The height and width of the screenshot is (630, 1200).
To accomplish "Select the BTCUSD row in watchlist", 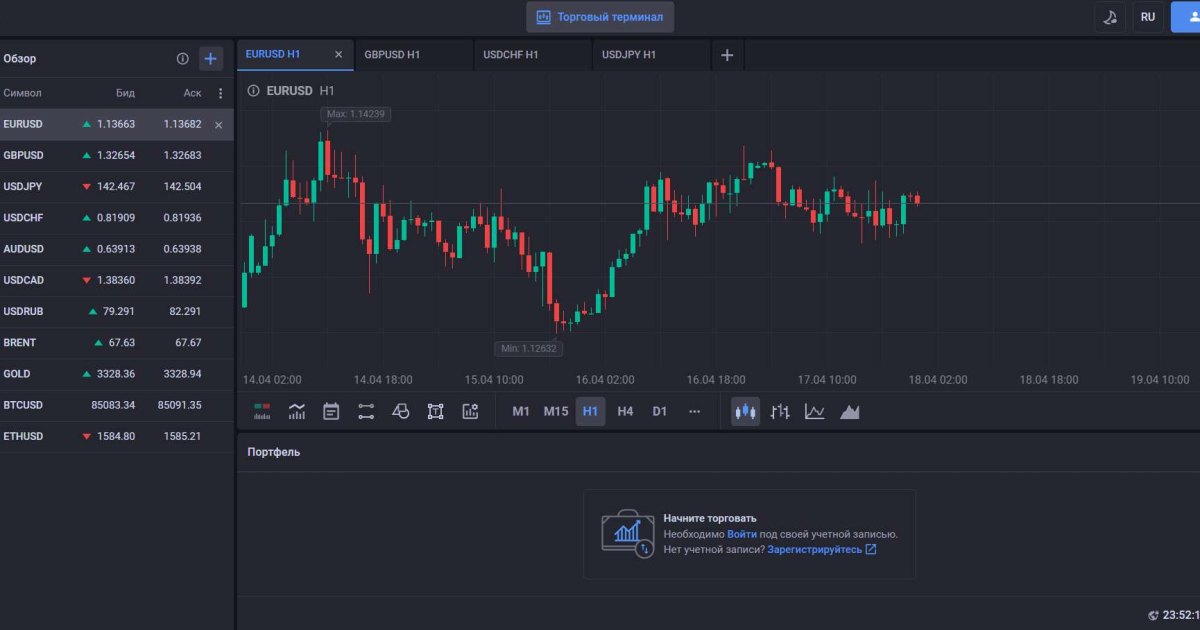I will [117, 405].
